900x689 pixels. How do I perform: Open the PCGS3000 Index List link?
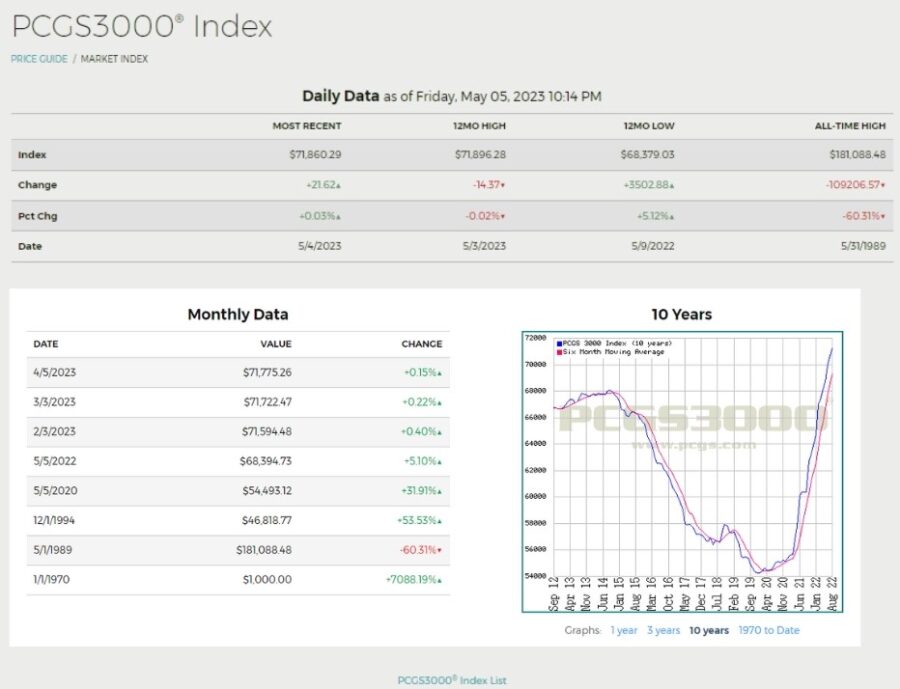coord(452,680)
